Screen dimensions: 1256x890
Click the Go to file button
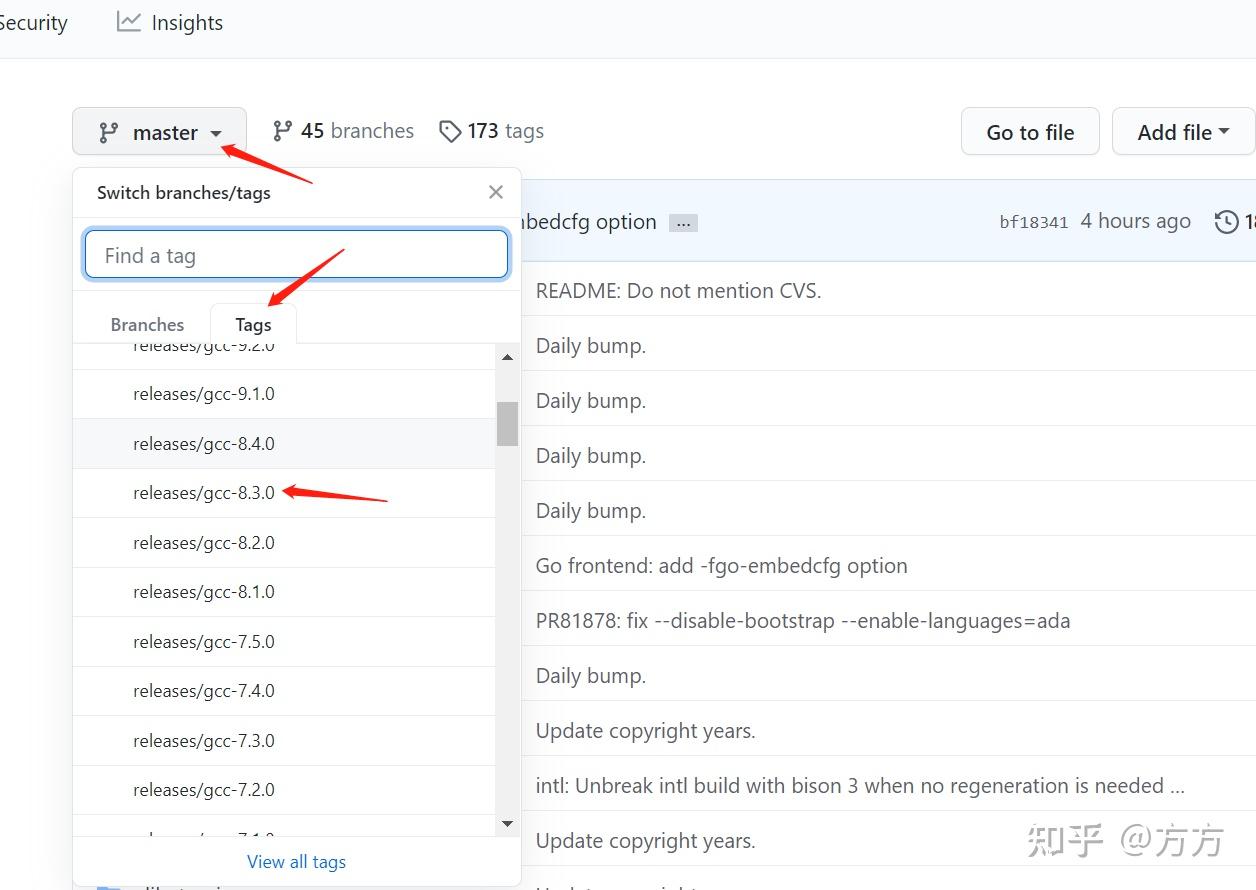(x=1030, y=132)
